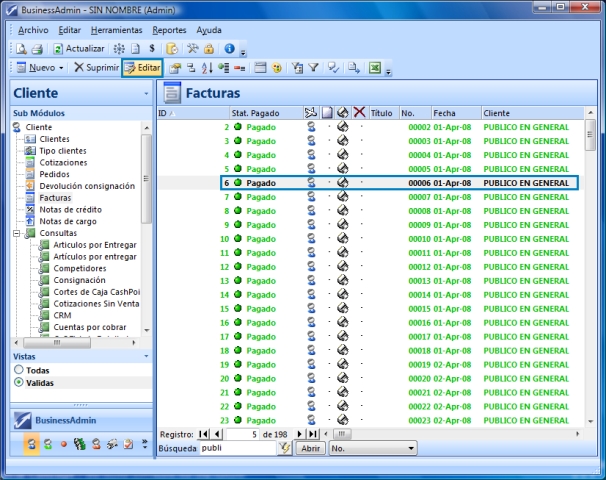606x480 pixels.
Task: Click the Suprimir button
Action: tap(96, 68)
